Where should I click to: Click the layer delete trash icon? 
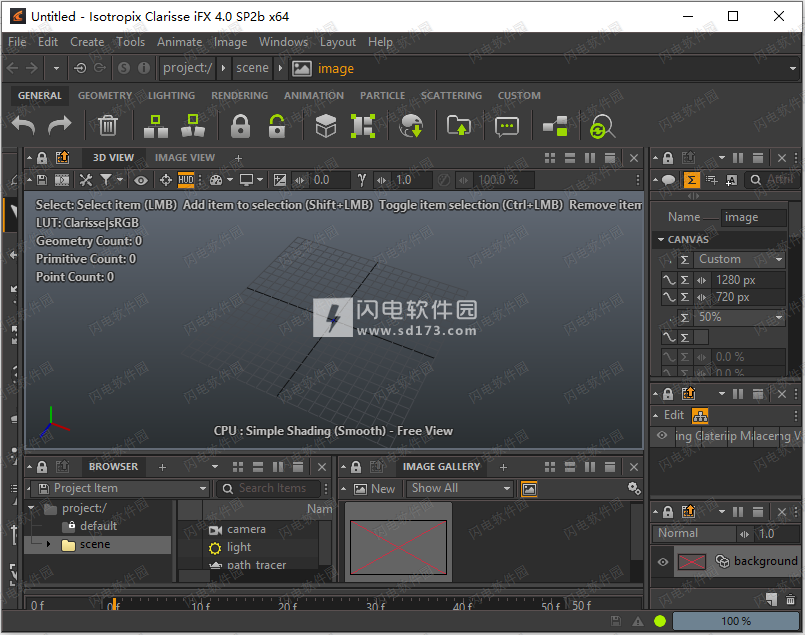click(x=791, y=599)
